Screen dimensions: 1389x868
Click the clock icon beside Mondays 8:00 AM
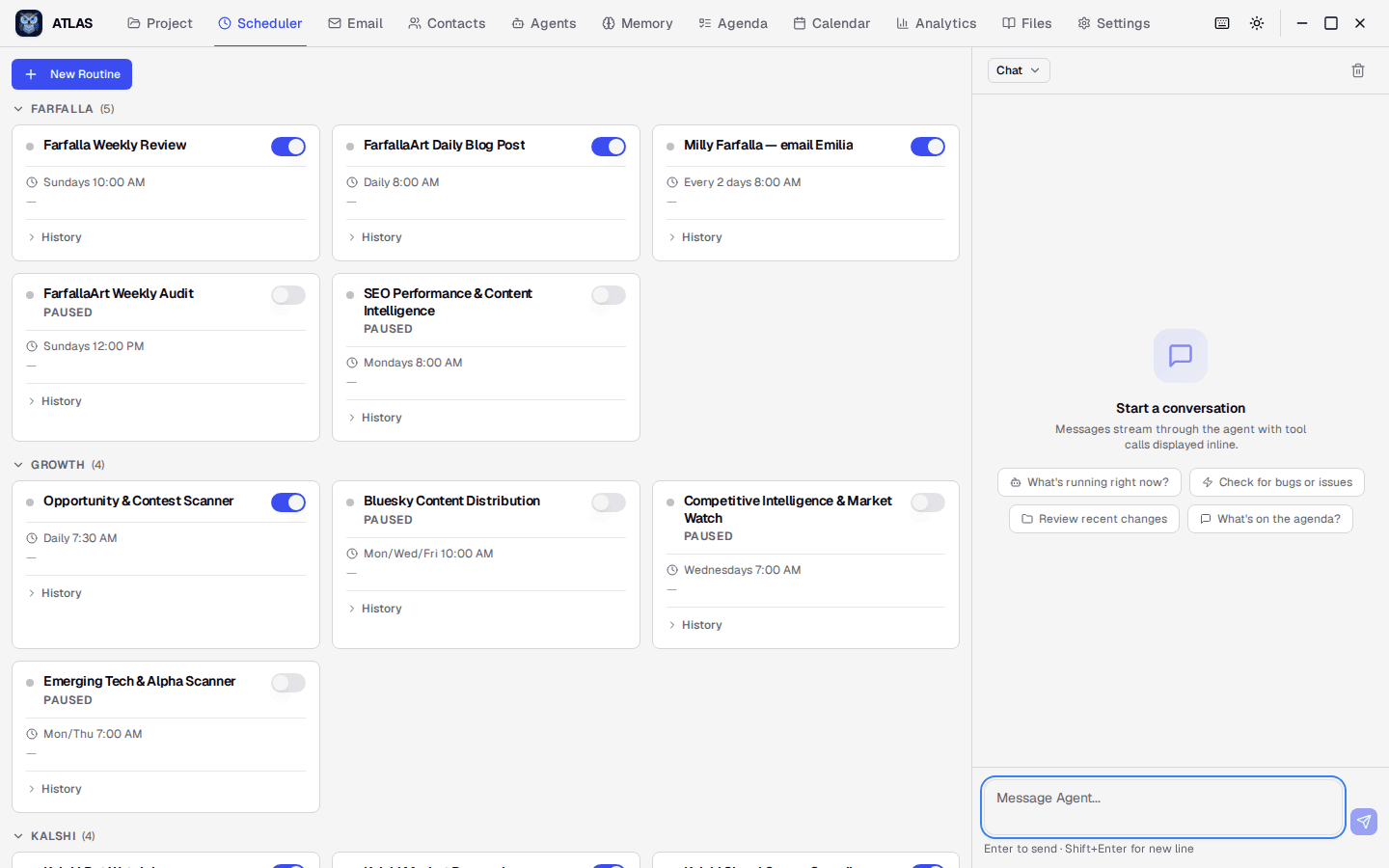[352, 363]
